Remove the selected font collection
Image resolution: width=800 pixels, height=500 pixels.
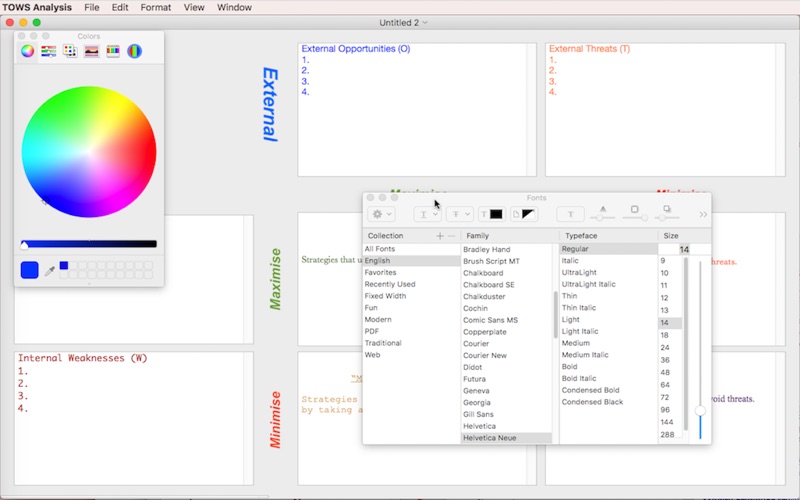pos(452,236)
